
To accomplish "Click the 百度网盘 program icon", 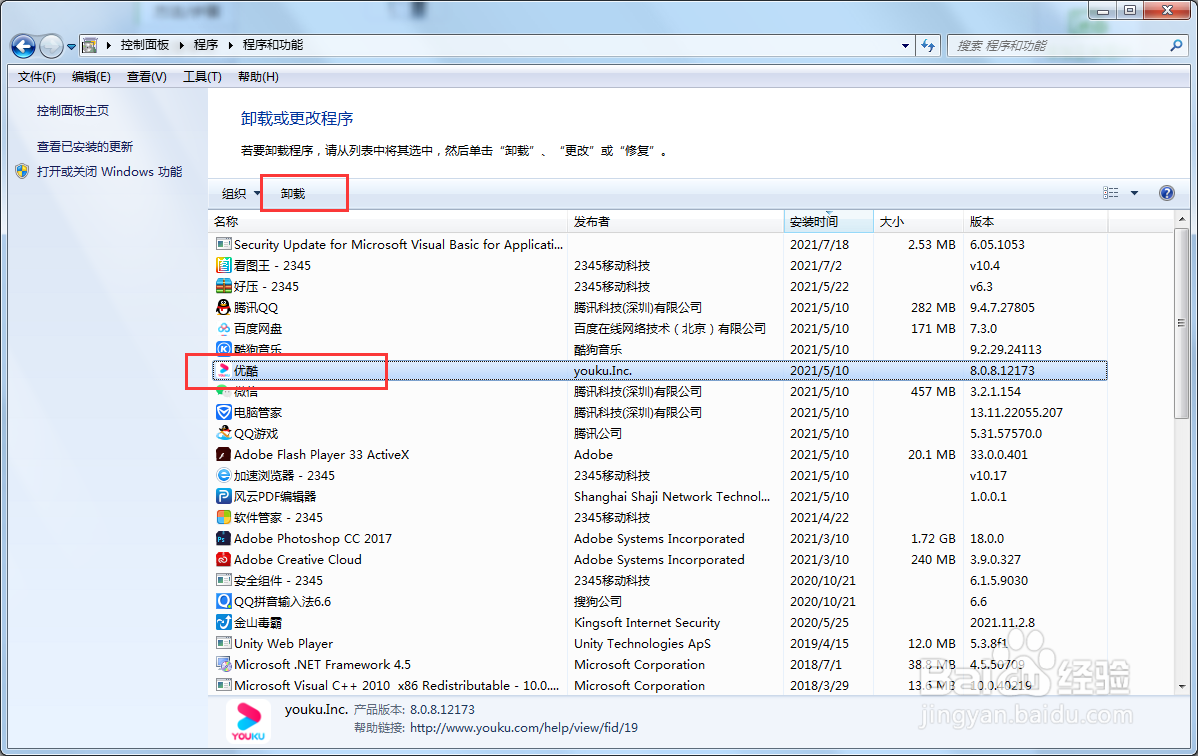I will pos(223,329).
